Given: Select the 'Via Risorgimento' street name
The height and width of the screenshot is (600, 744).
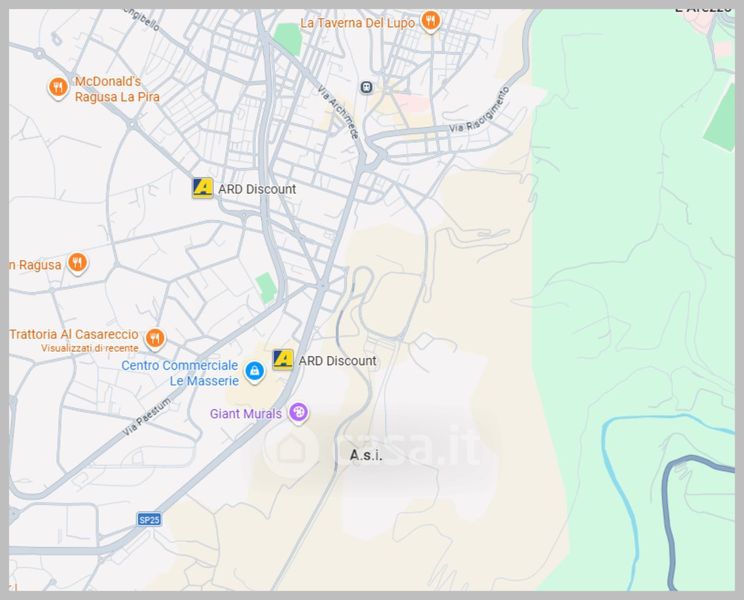Looking at the screenshot, I should (x=480, y=110).
